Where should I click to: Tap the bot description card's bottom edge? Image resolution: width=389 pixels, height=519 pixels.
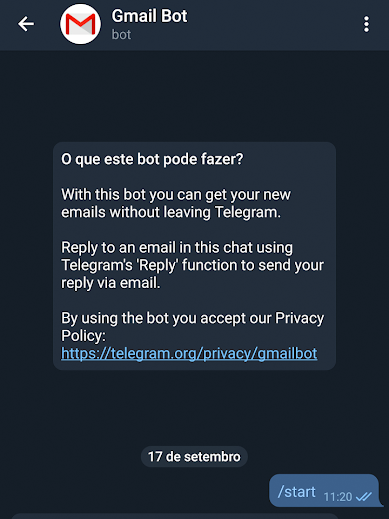pos(194,367)
